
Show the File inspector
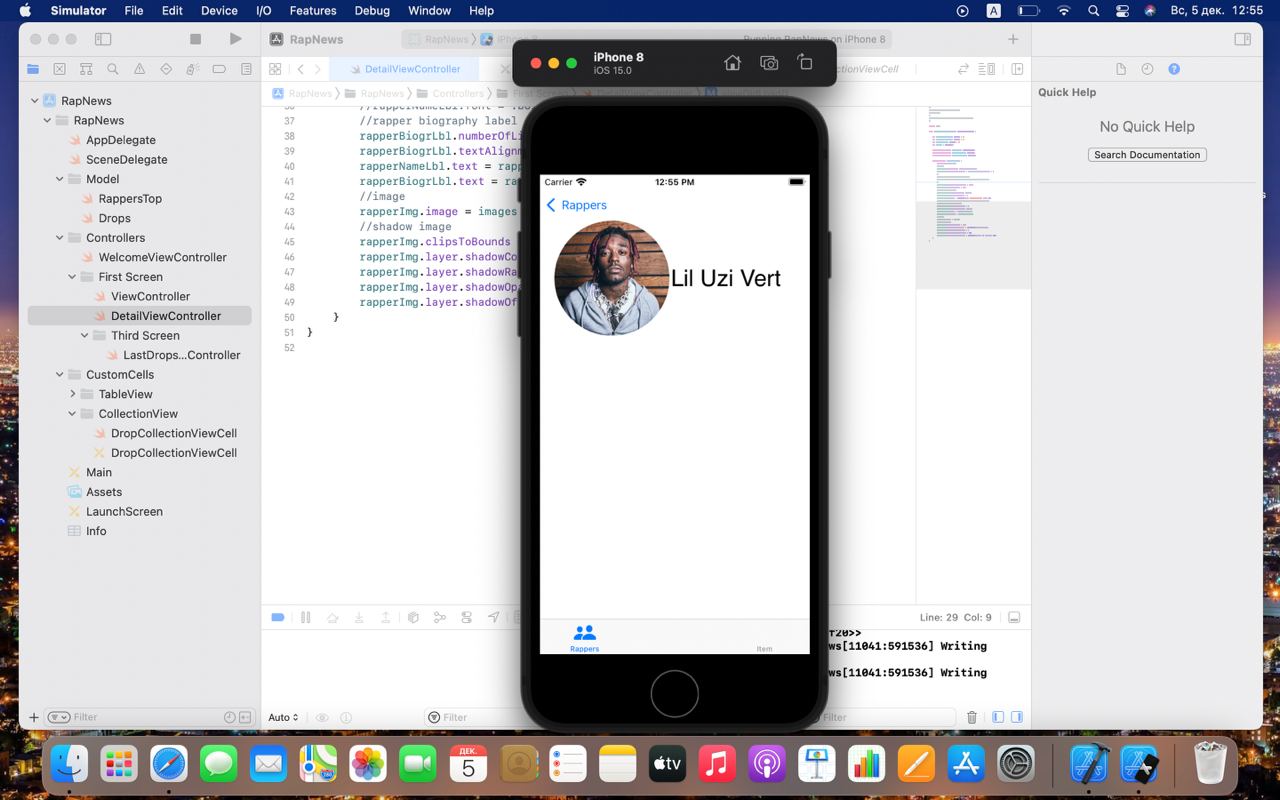pos(1121,69)
